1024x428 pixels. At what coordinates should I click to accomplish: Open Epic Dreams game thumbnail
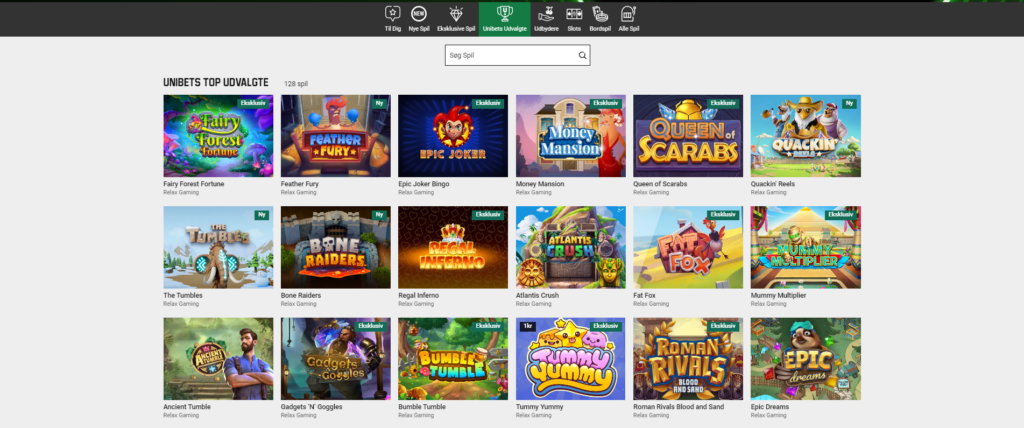tap(805, 359)
